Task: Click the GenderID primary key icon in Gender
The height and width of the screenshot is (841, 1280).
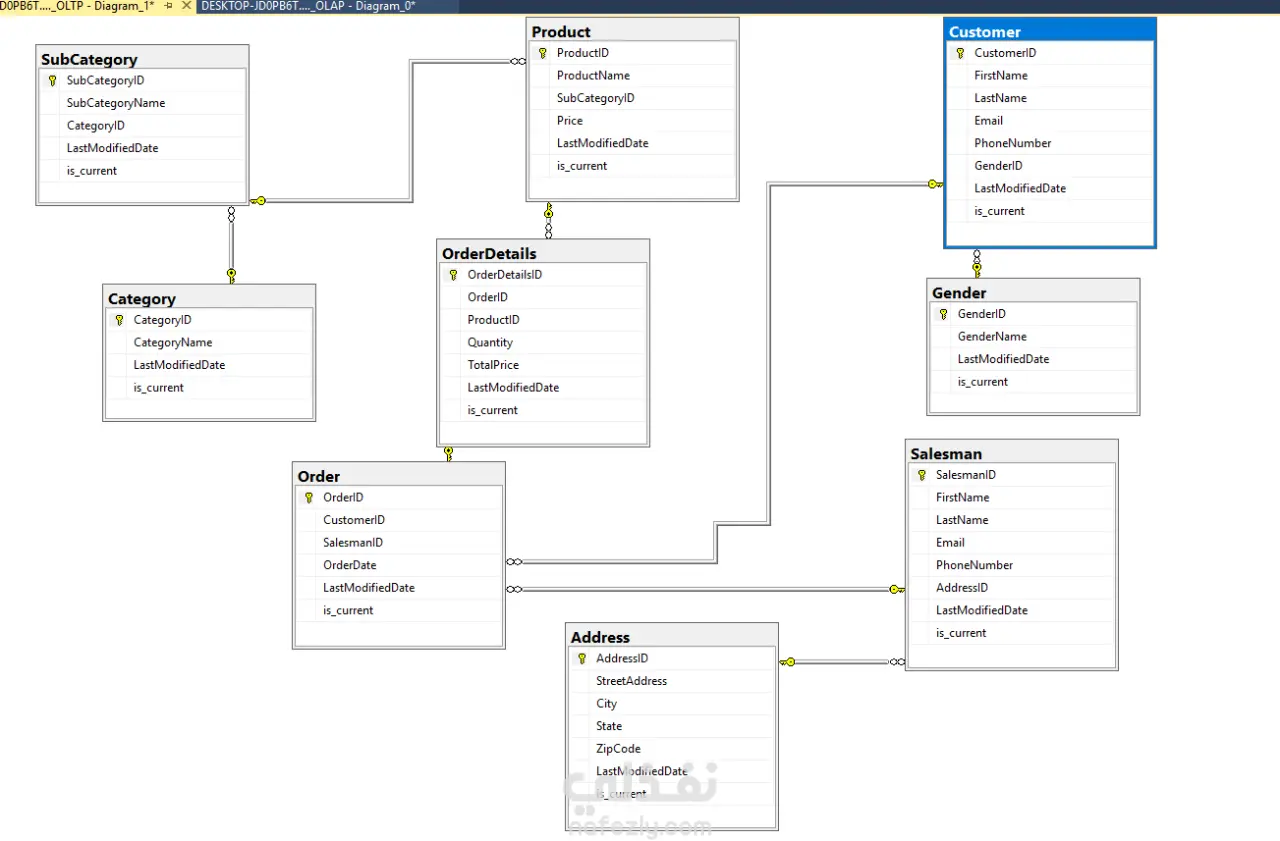Action: tap(944, 314)
